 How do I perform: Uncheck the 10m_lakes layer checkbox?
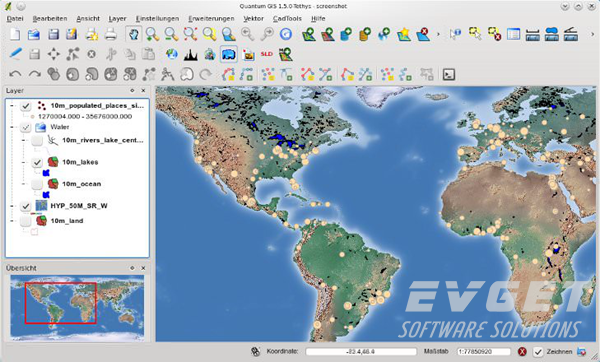click(37, 162)
